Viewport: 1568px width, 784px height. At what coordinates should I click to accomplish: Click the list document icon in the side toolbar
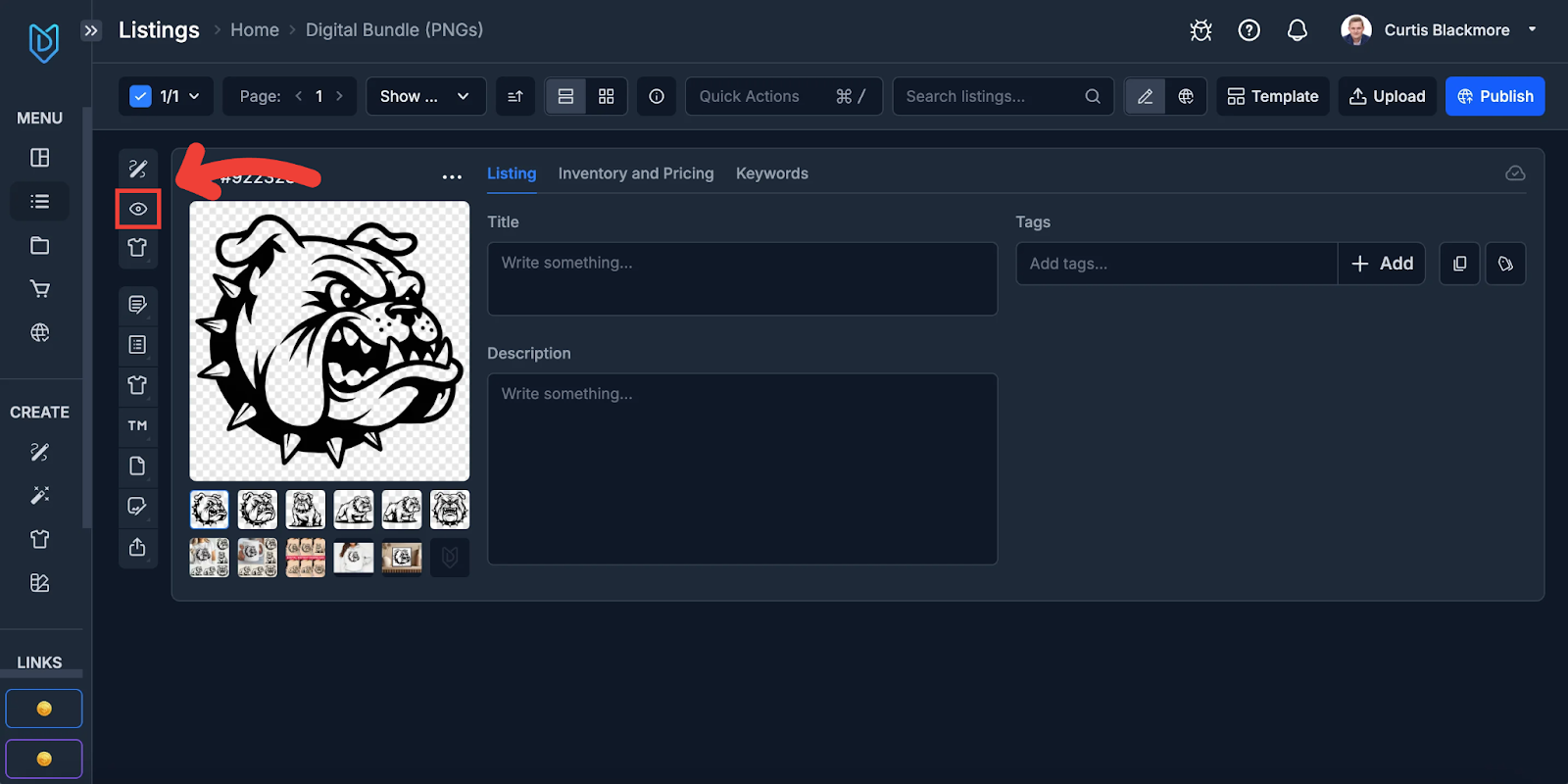(138, 345)
